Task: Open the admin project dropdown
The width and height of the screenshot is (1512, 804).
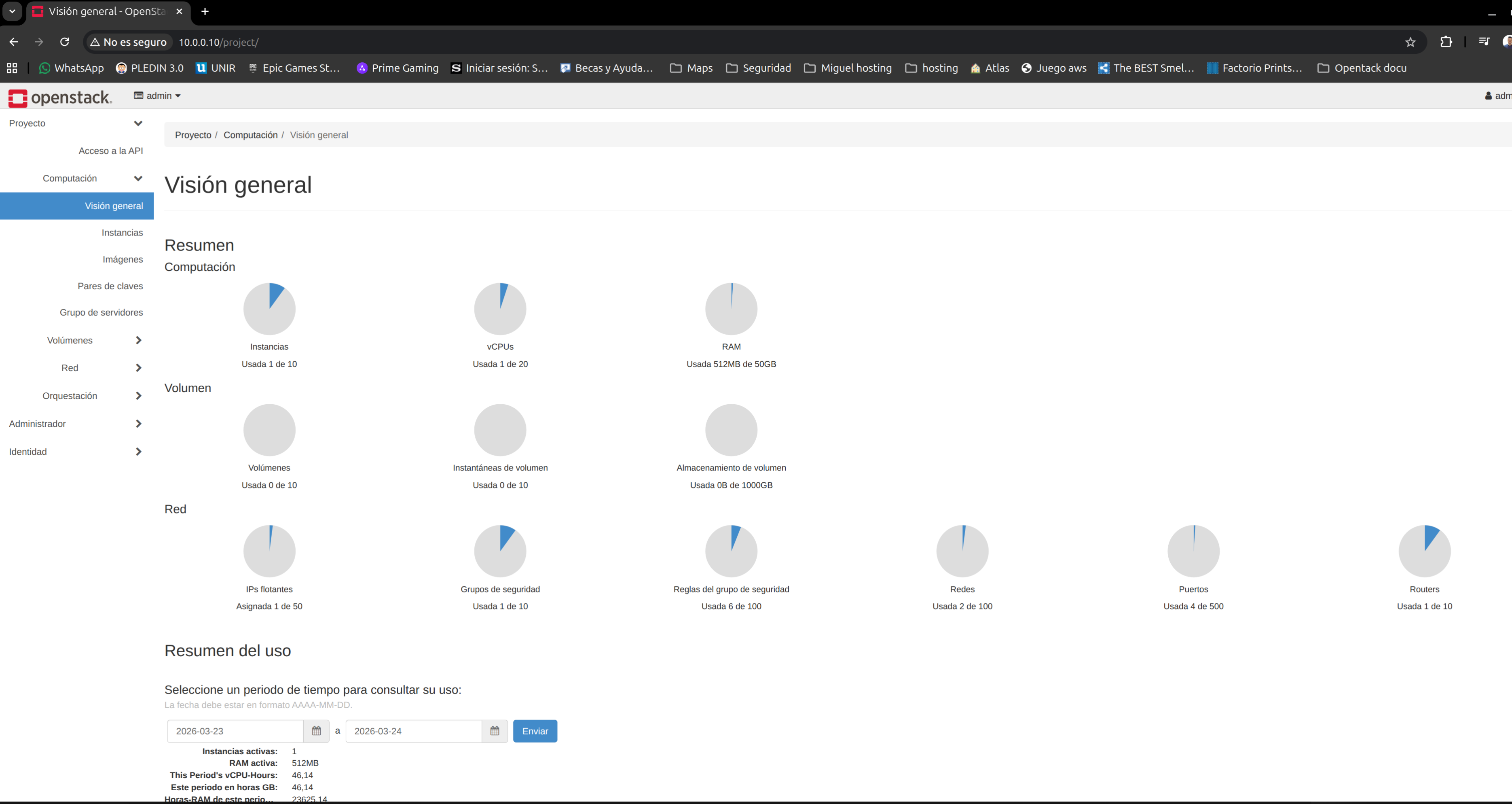Action: click(x=157, y=96)
